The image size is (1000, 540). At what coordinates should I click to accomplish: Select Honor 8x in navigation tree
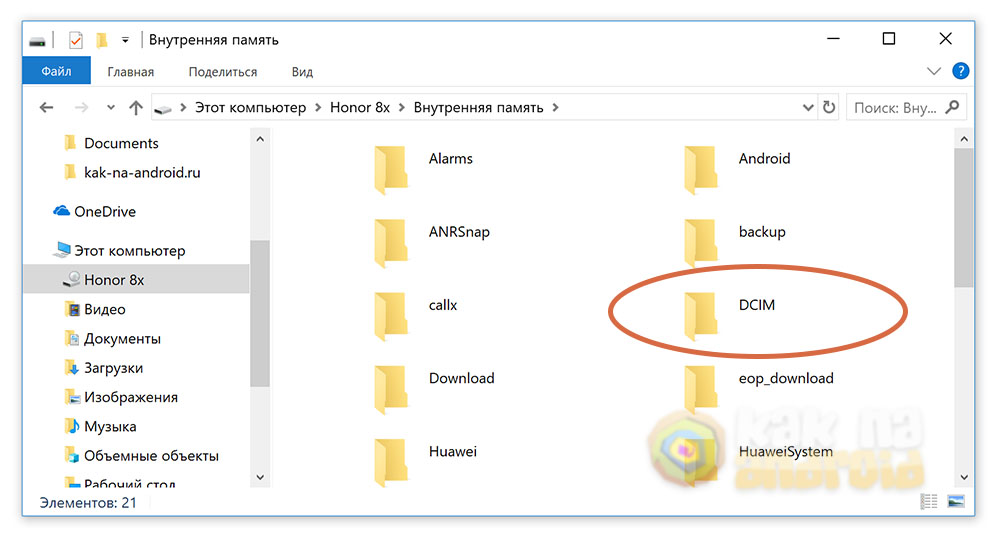coord(114,280)
